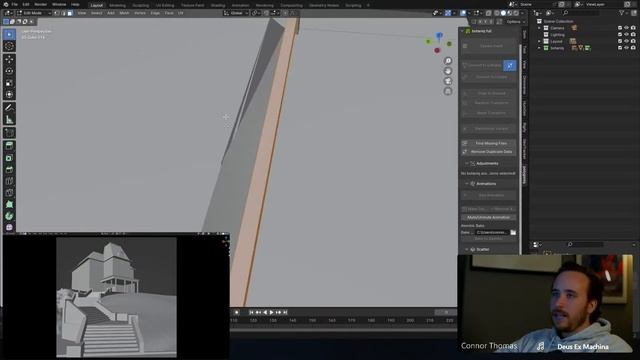Switch to vertex select mode
The height and width of the screenshot is (360, 640).
pos(57,13)
